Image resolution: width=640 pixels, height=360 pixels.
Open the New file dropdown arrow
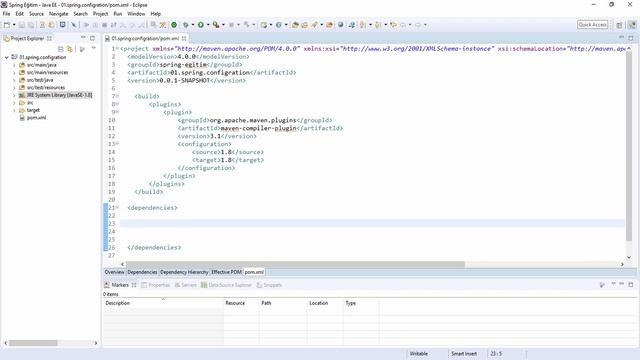pyautogui.click(x=14, y=25)
